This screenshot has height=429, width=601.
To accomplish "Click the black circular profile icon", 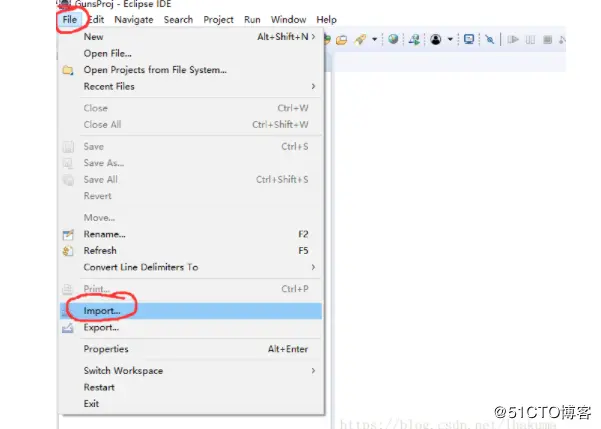I will 435,39.
